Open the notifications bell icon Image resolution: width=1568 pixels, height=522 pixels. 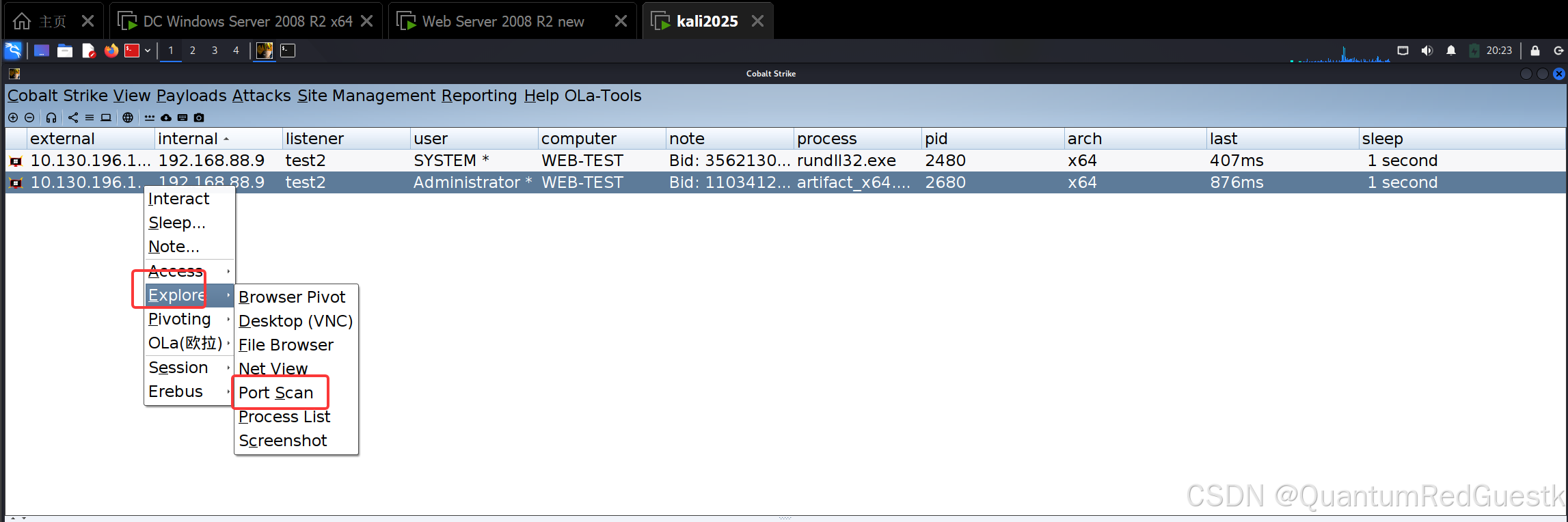(x=1451, y=51)
